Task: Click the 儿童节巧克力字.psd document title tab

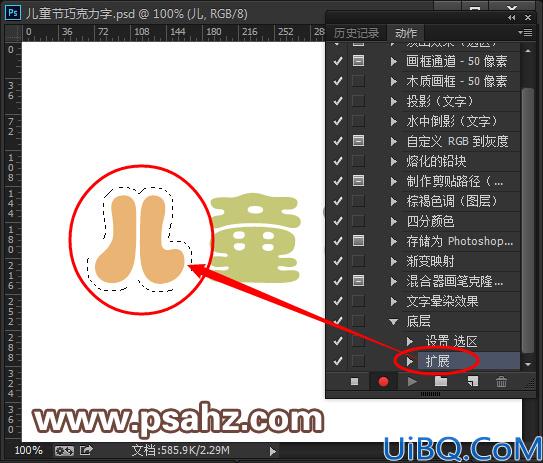Action: click(x=136, y=14)
